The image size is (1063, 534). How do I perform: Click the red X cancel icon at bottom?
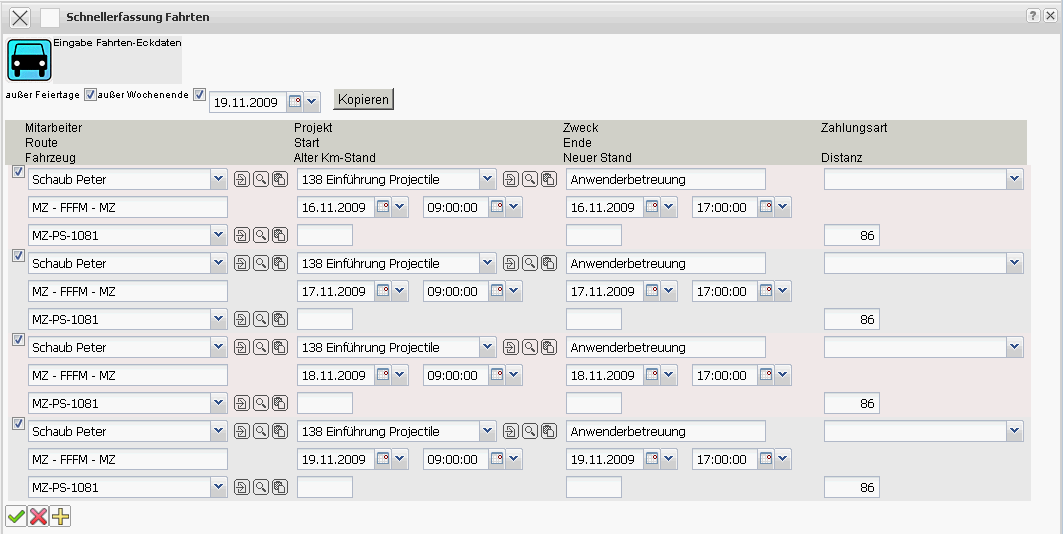[38, 516]
